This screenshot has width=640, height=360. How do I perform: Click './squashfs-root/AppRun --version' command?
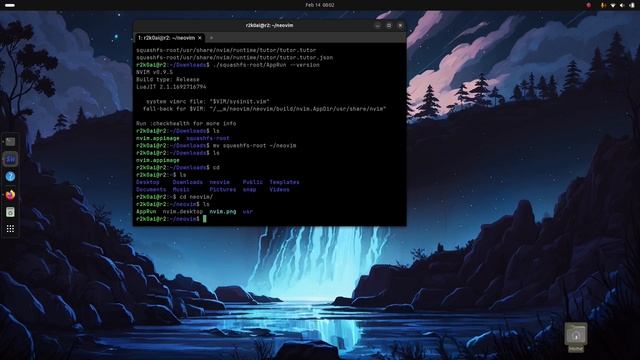(x=267, y=65)
